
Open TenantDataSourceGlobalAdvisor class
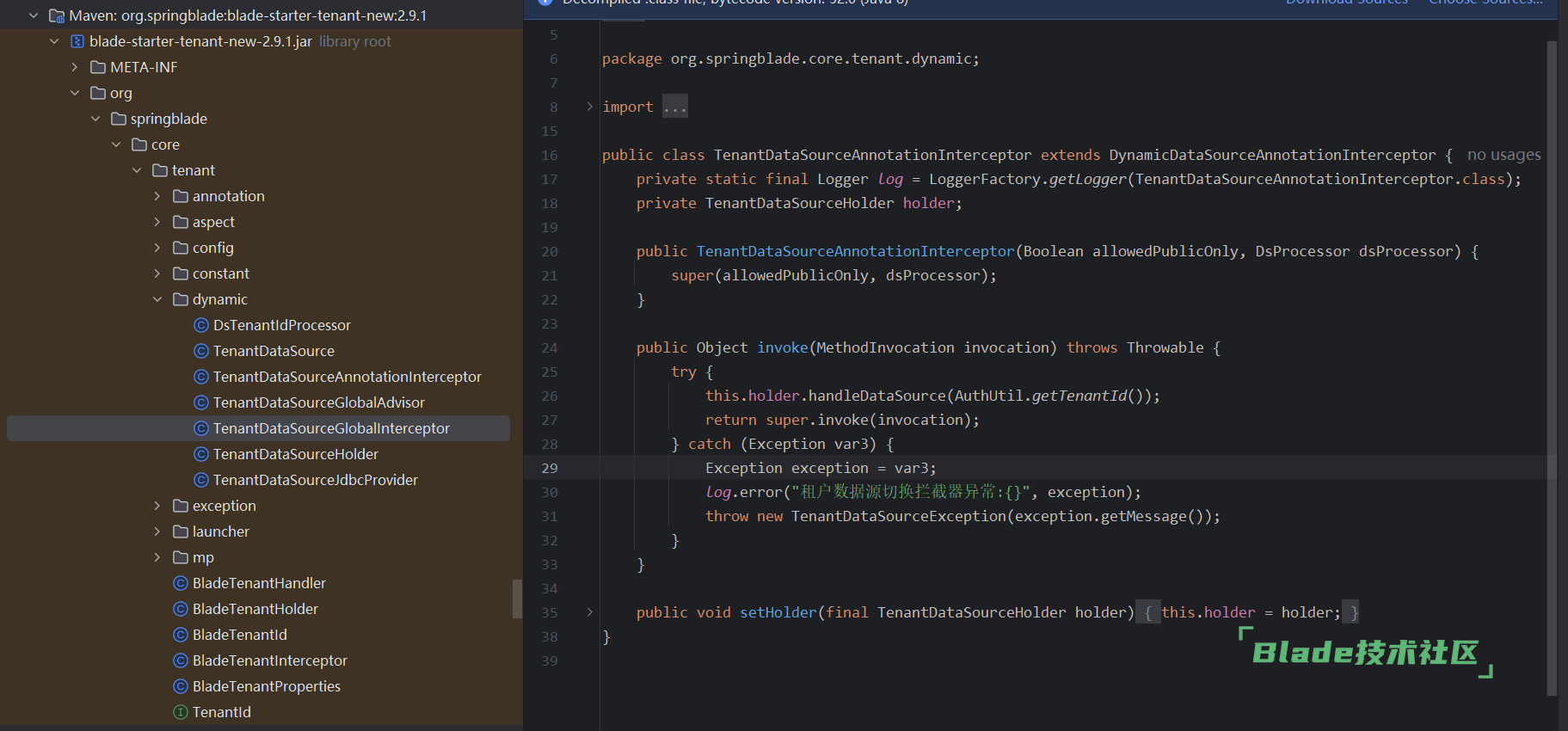319,402
